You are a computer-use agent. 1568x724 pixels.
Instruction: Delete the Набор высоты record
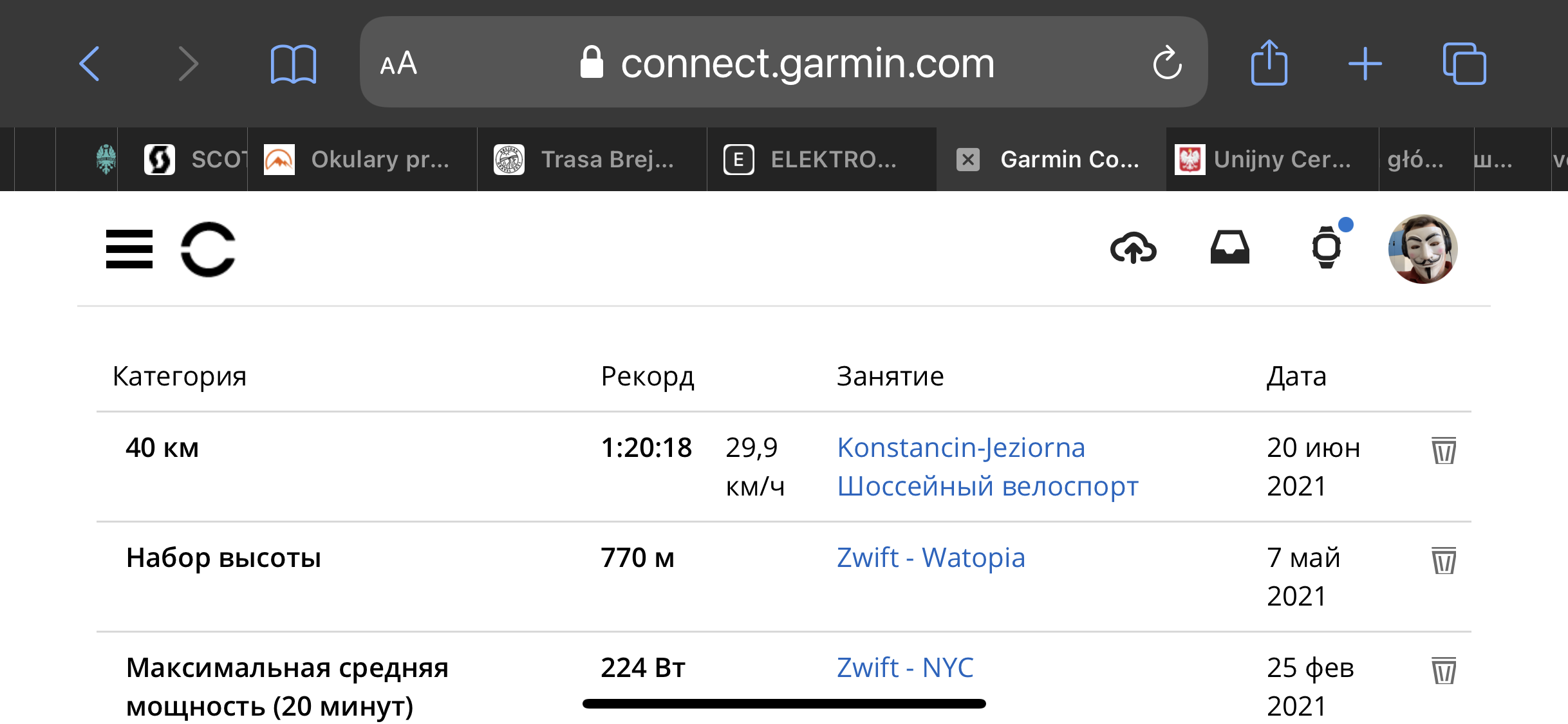click(x=1444, y=560)
